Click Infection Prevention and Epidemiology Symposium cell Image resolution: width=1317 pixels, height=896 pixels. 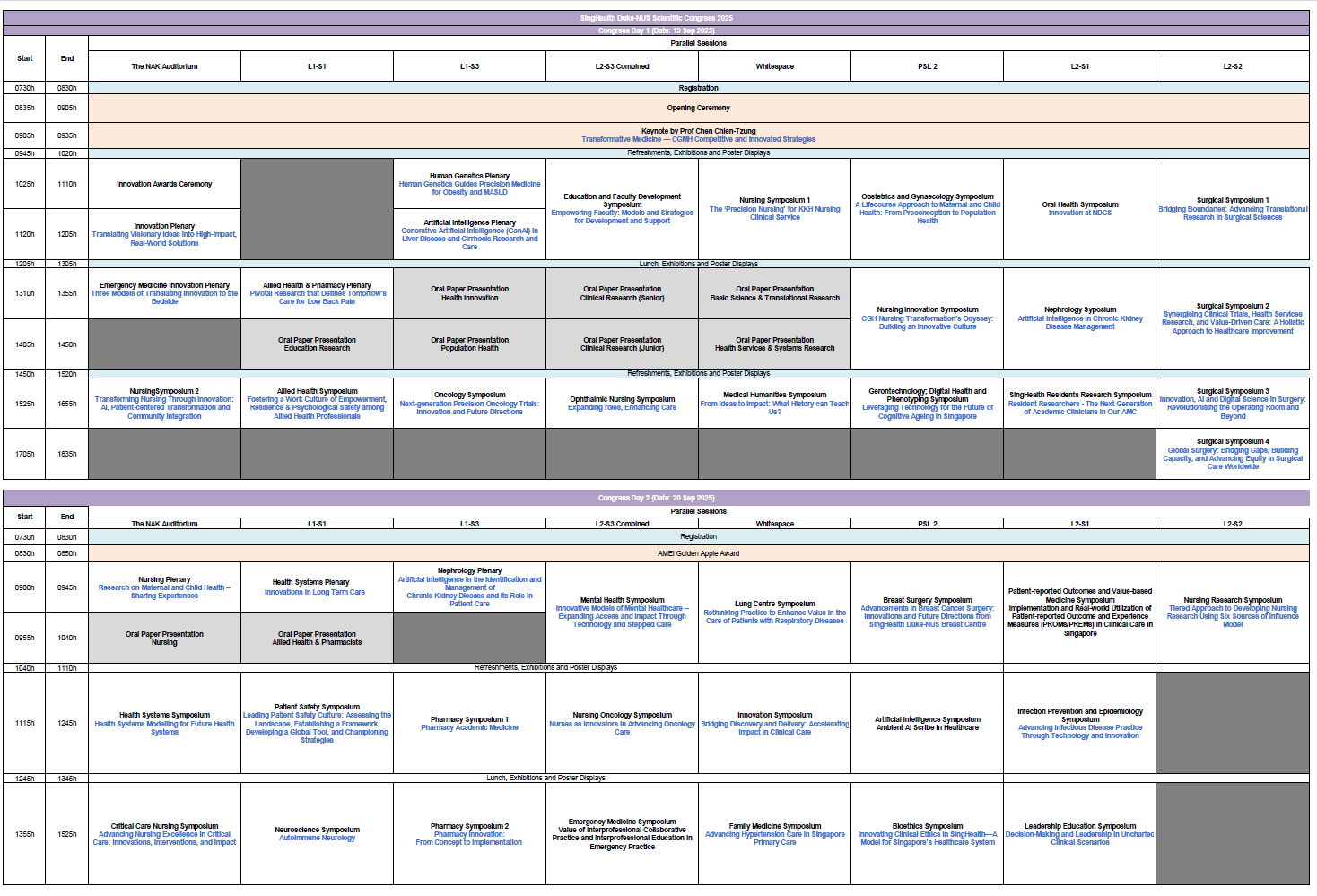coord(1079,723)
